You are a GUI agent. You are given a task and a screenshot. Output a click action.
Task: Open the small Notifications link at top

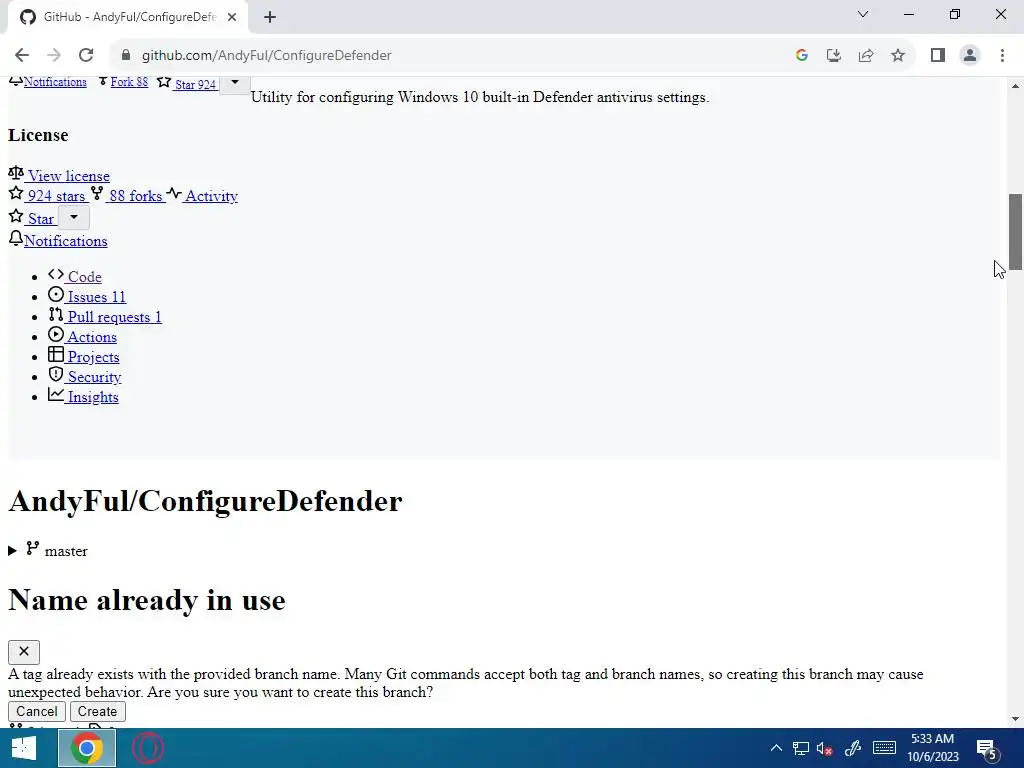(55, 82)
